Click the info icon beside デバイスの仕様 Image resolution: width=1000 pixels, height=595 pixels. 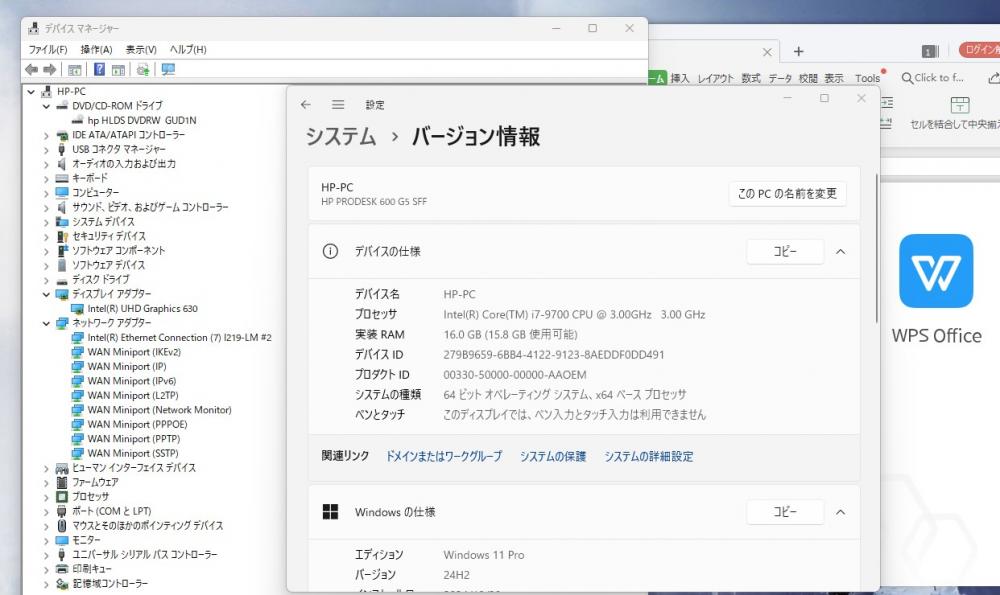click(x=330, y=251)
